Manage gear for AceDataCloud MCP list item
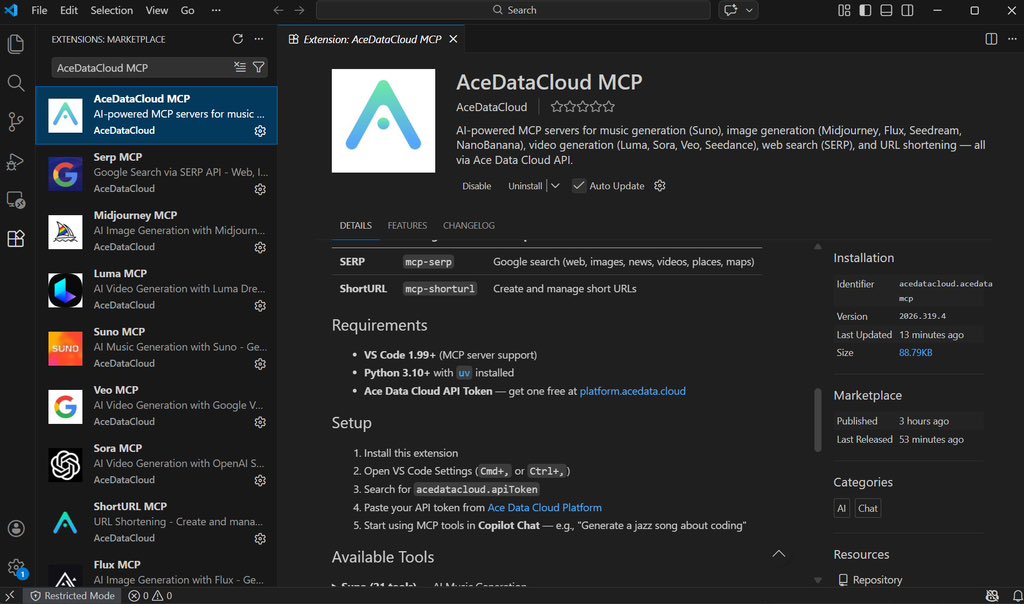The height and width of the screenshot is (604, 1024). point(260,131)
